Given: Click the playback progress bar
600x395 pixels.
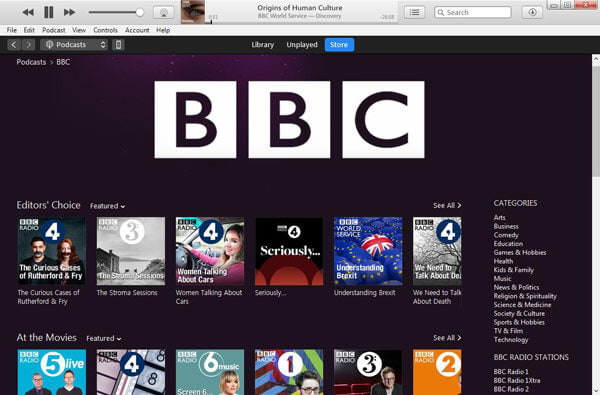Looking at the screenshot, I should [x=302, y=23].
